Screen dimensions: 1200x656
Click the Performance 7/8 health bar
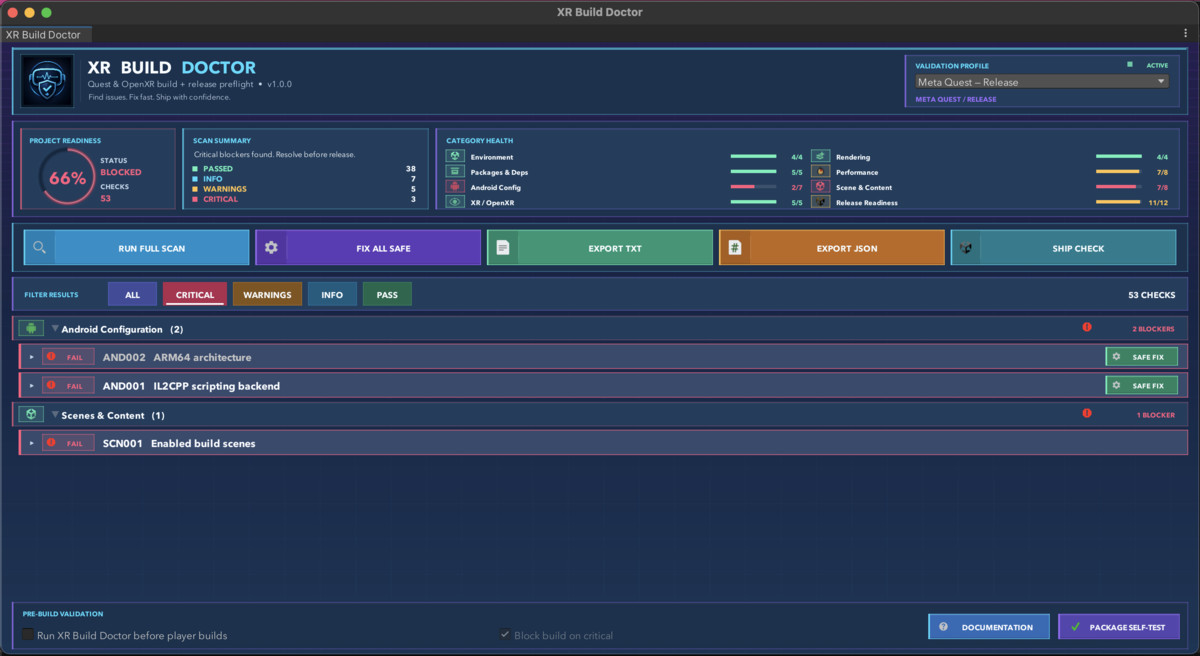[x=1119, y=172]
